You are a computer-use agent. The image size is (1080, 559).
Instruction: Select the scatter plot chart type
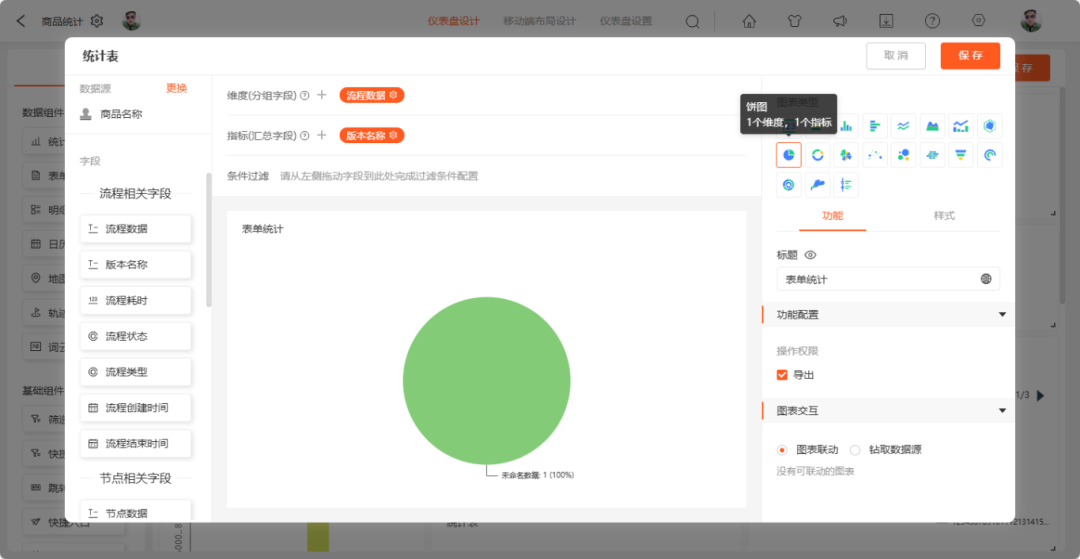pyautogui.click(x=875, y=155)
